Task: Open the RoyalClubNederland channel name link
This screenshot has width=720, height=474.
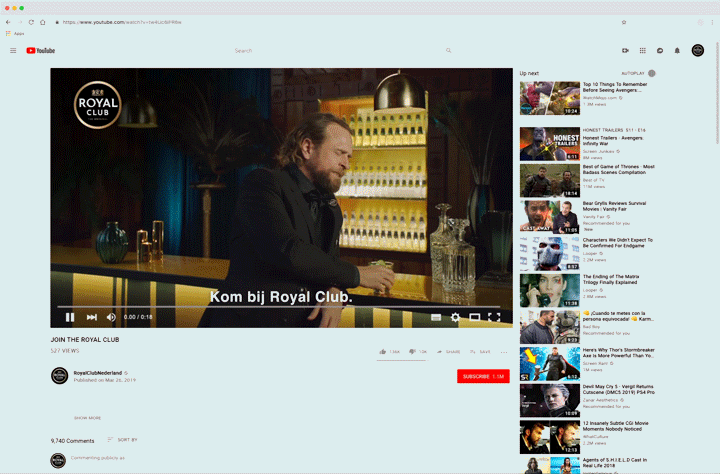Action: pos(98,373)
